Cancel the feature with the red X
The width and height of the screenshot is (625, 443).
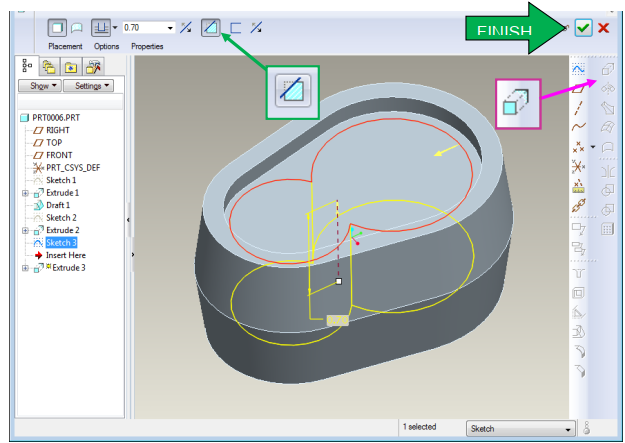604,28
